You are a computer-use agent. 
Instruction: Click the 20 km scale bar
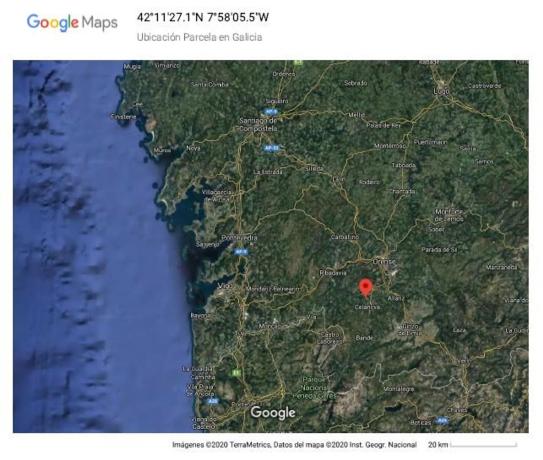[x=473, y=445]
